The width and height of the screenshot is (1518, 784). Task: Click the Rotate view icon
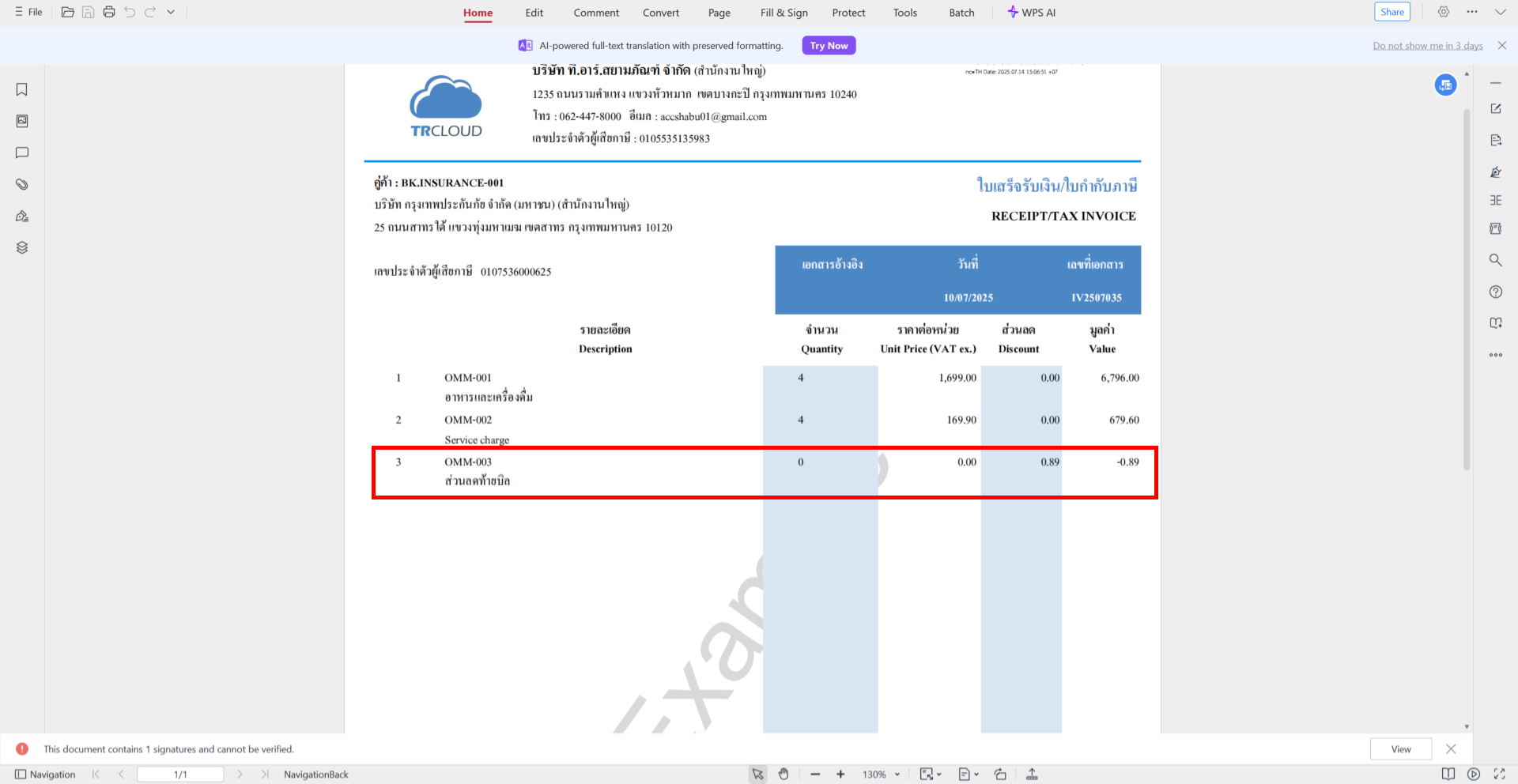1000,775
